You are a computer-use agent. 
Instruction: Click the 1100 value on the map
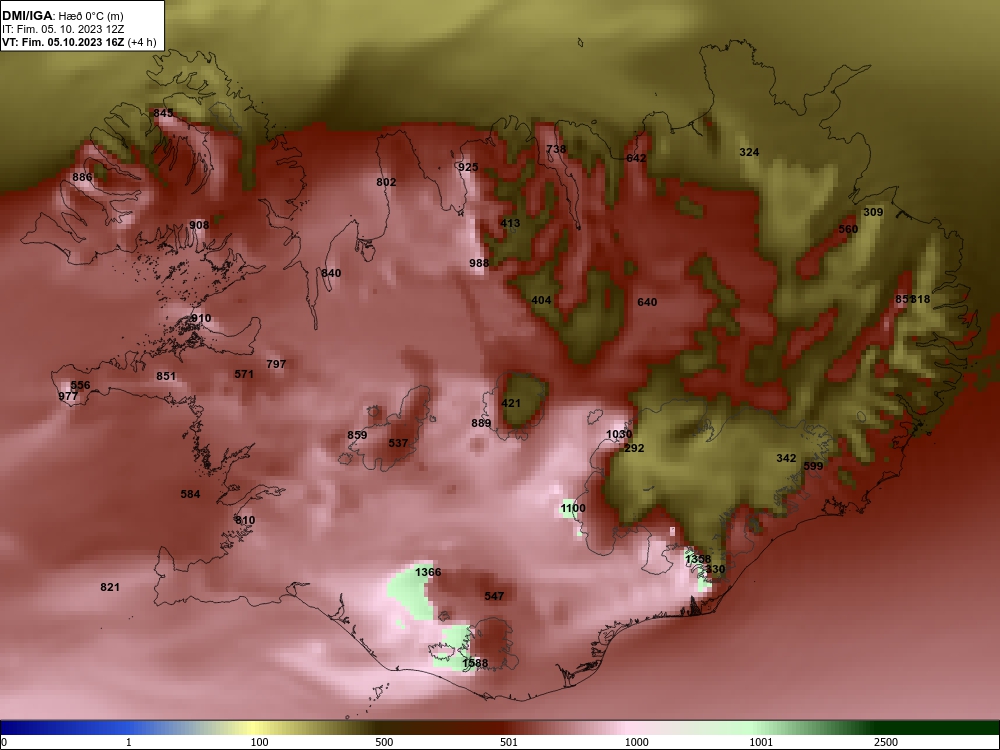click(x=573, y=508)
